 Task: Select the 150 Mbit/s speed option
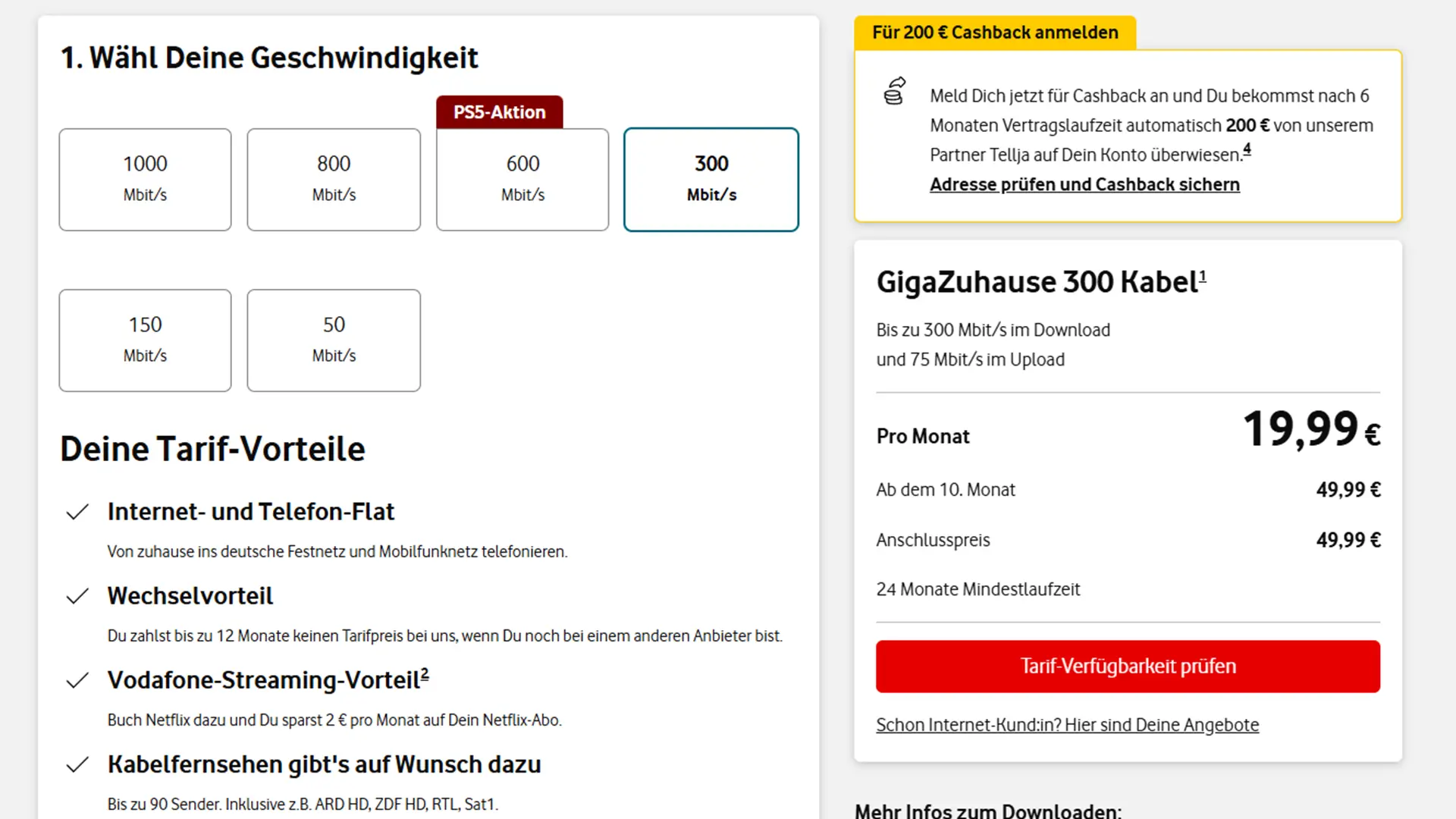pos(145,340)
